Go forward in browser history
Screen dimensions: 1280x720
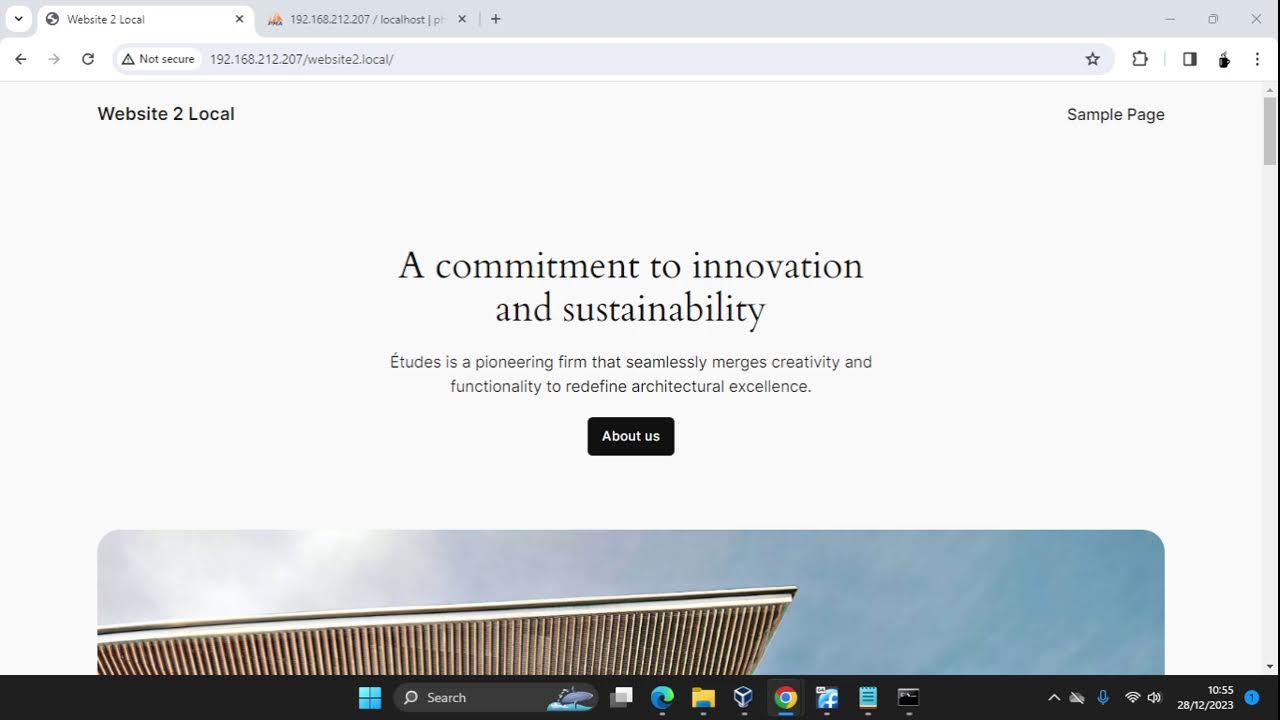tap(54, 59)
